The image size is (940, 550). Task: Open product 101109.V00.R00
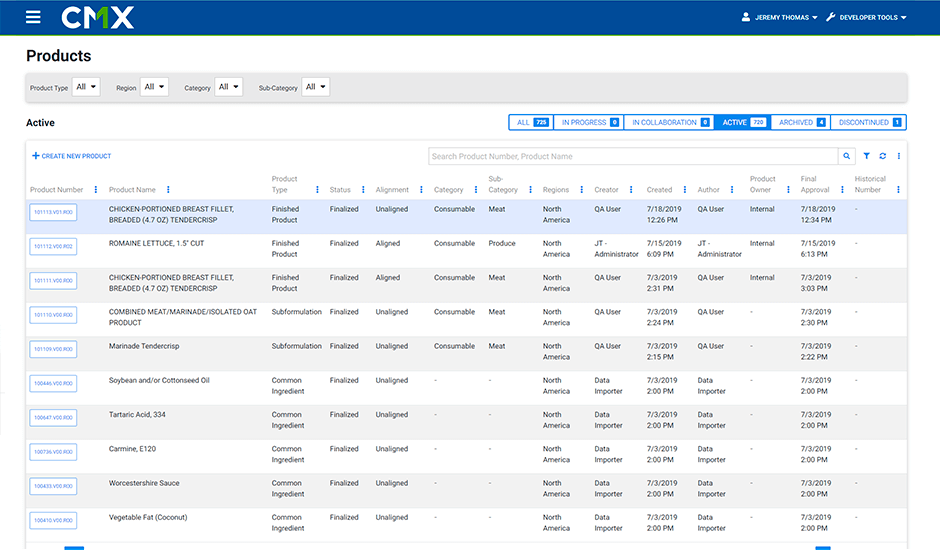(53, 349)
